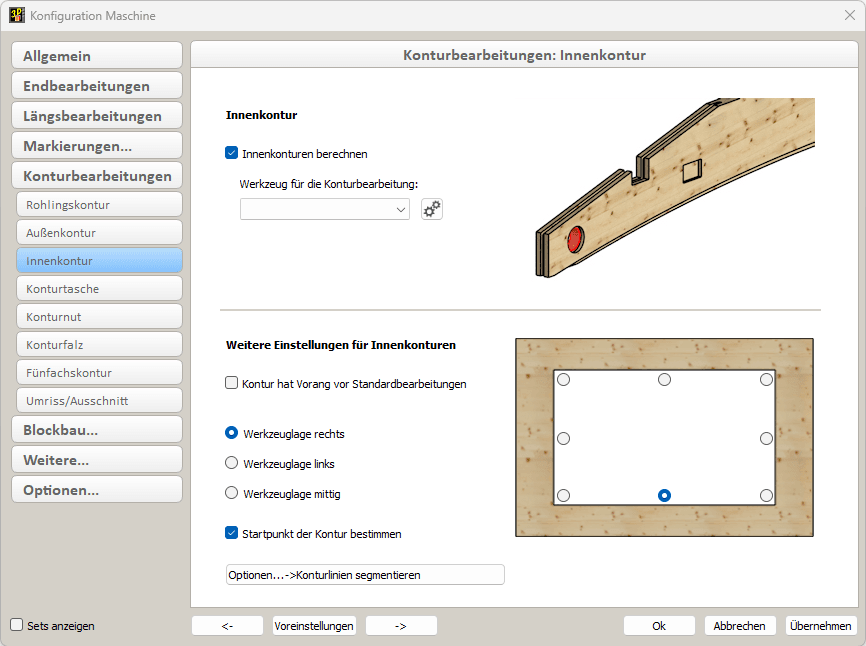Image resolution: width=866 pixels, height=646 pixels.
Task: Select the bottom-center start point
Action: (664, 495)
